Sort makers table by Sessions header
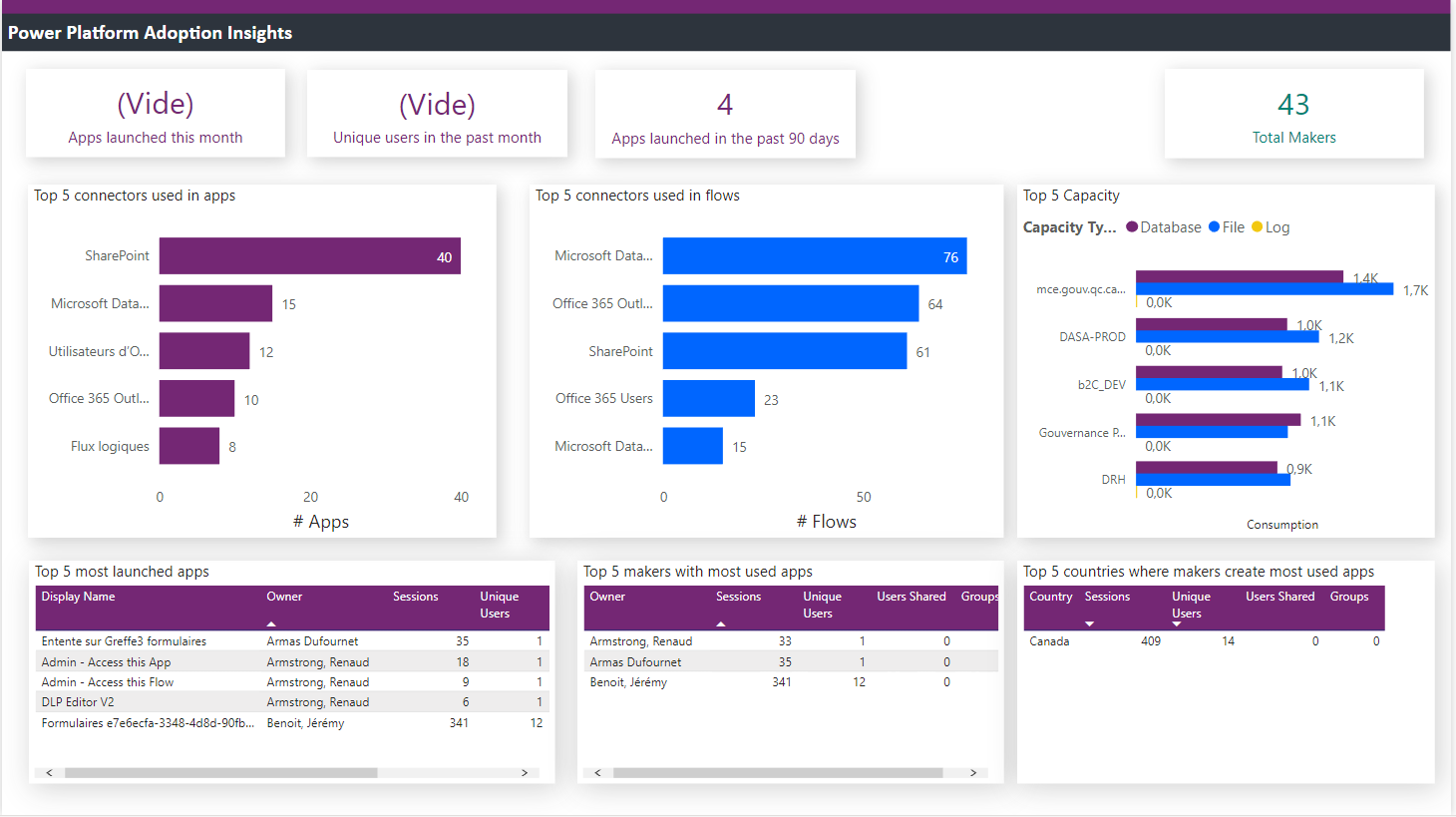The height and width of the screenshot is (817, 1456). [x=738, y=597]
